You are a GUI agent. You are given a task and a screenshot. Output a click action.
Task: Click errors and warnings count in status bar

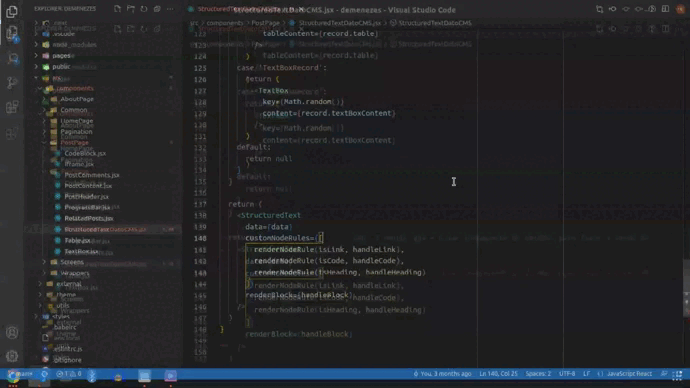tap(69, 374)
